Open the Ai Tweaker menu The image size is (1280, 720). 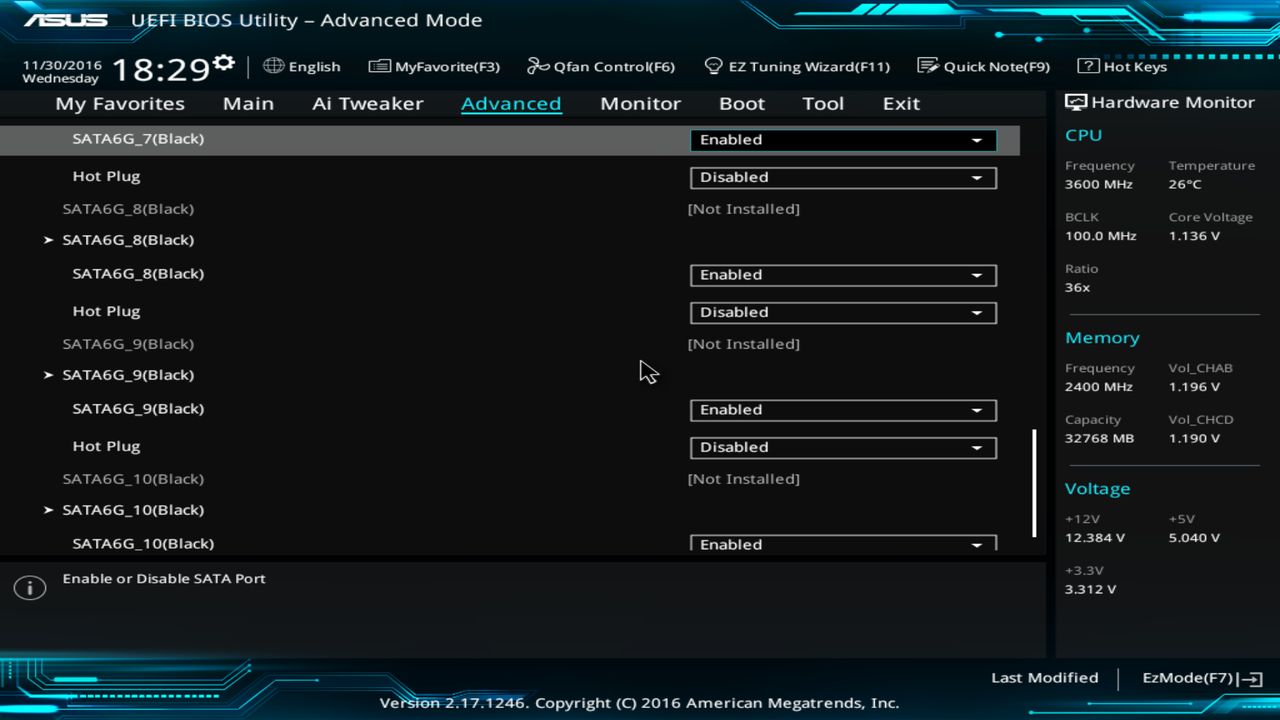pyautogui.click(x=367, y=103)
